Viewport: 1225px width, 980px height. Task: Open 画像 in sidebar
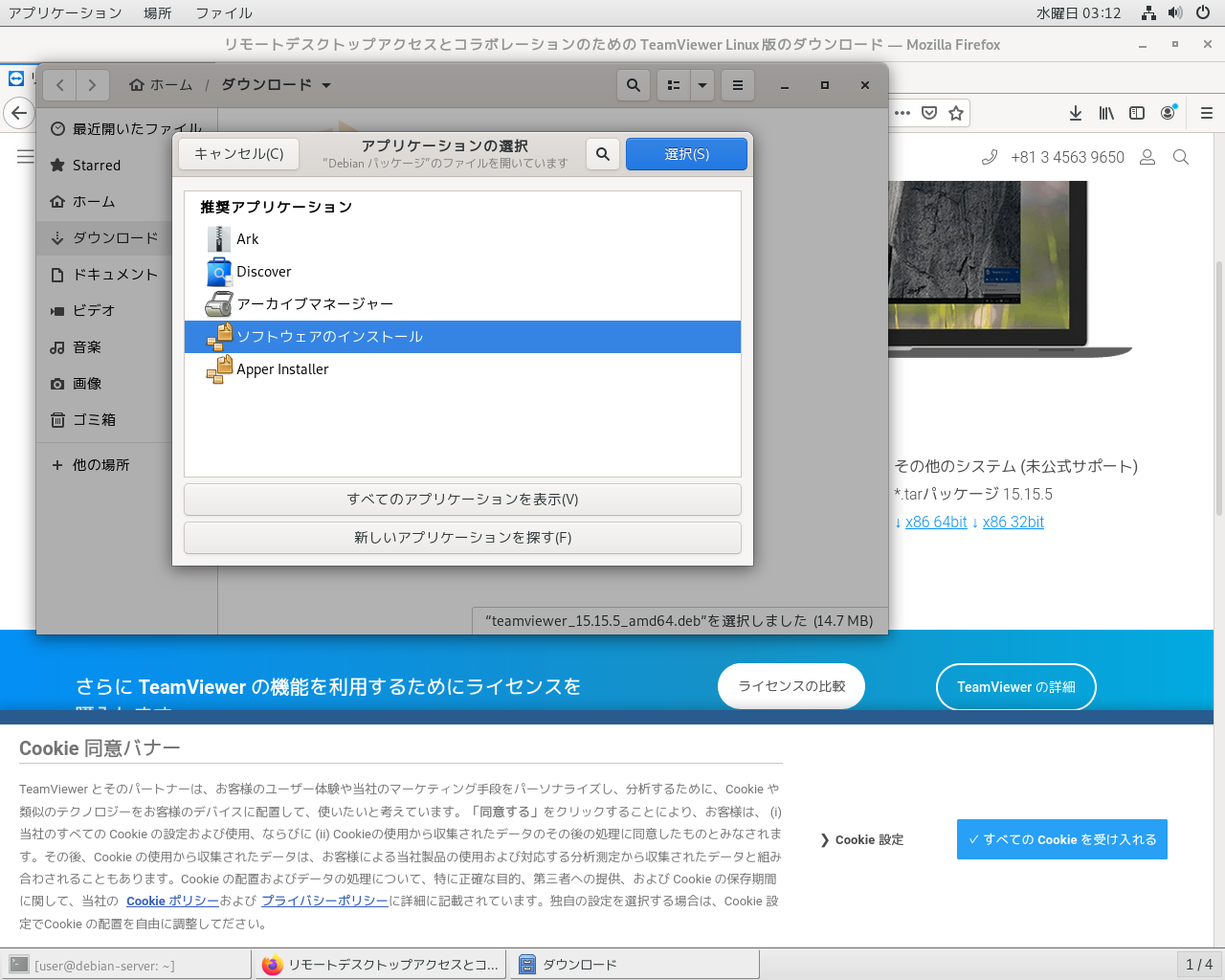[127, 384]
